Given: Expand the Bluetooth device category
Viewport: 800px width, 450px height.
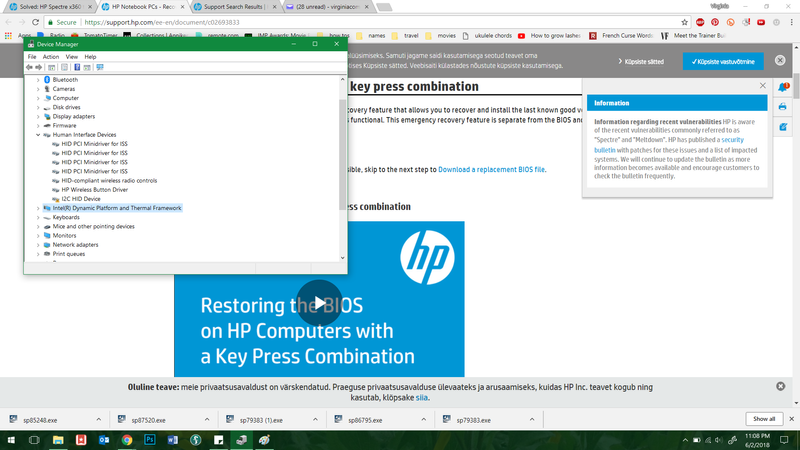Looking at the screenshot, I should point(38,79).
